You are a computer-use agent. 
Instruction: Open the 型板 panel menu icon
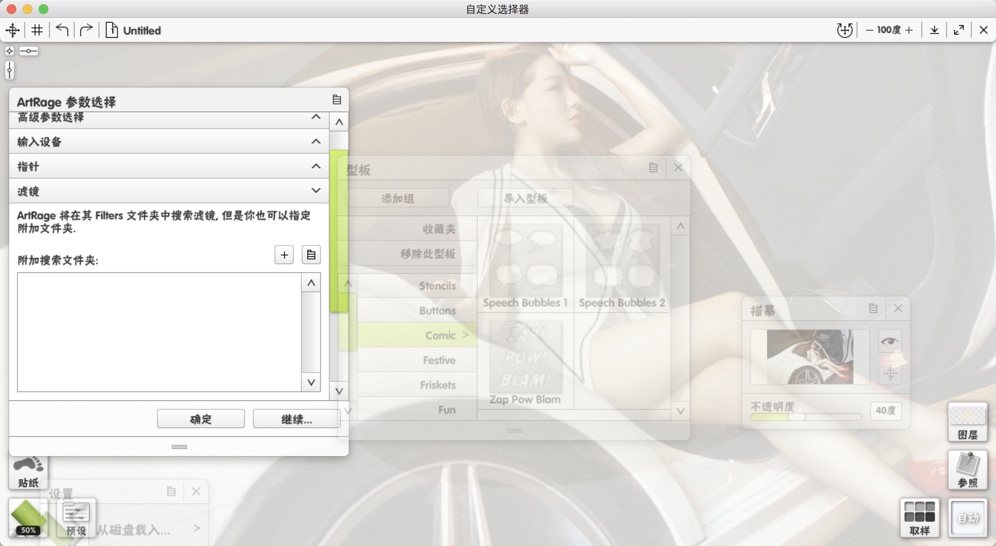coord(653,168)
